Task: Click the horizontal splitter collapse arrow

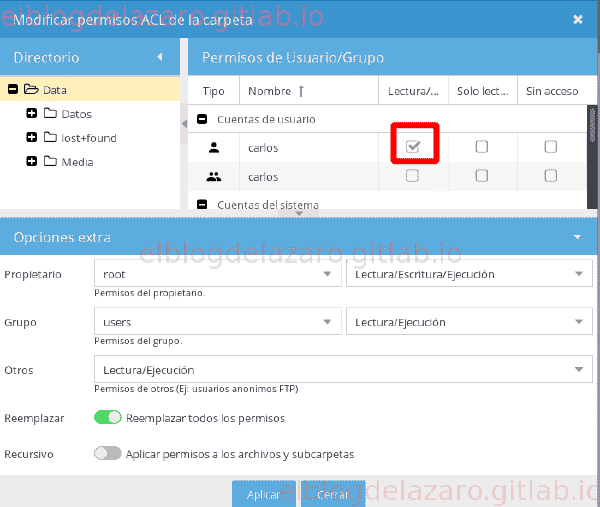Action: 299,214
